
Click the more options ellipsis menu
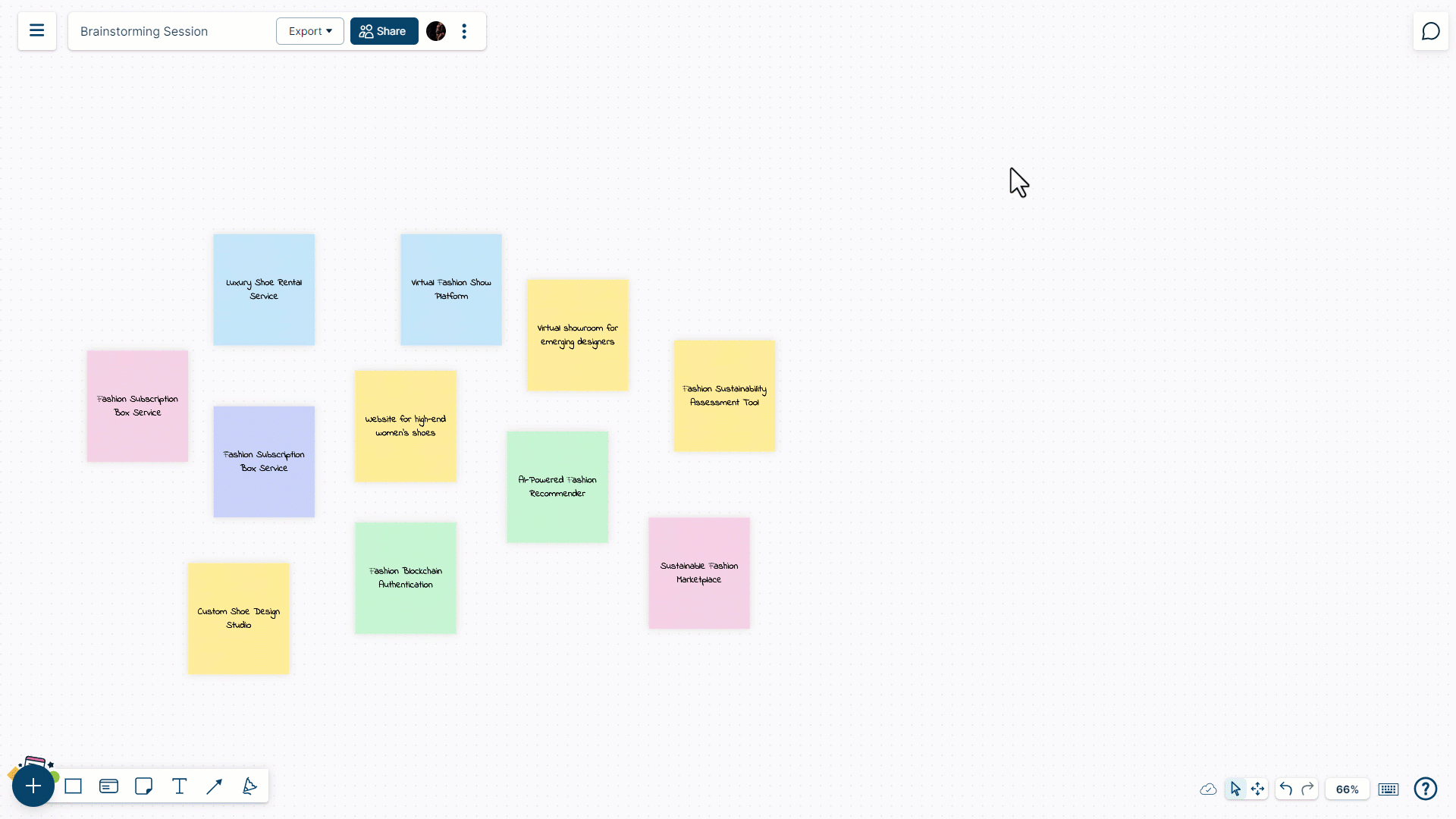point(464,31)
